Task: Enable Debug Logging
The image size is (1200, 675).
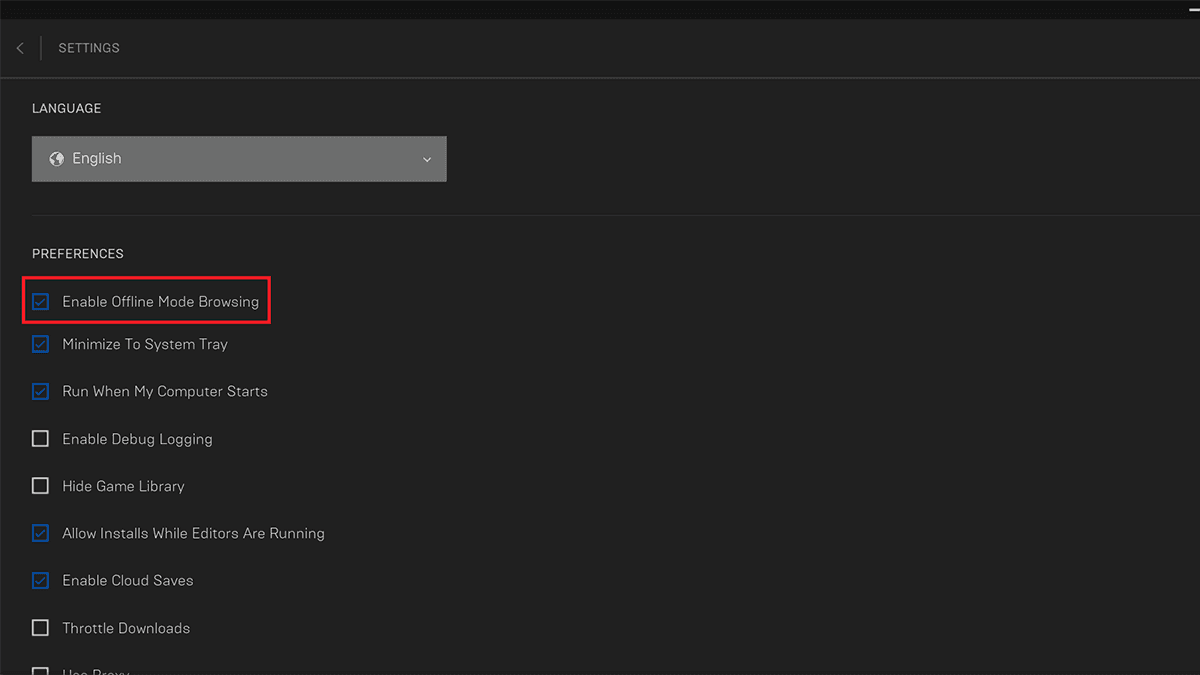Action: (40, 438)
